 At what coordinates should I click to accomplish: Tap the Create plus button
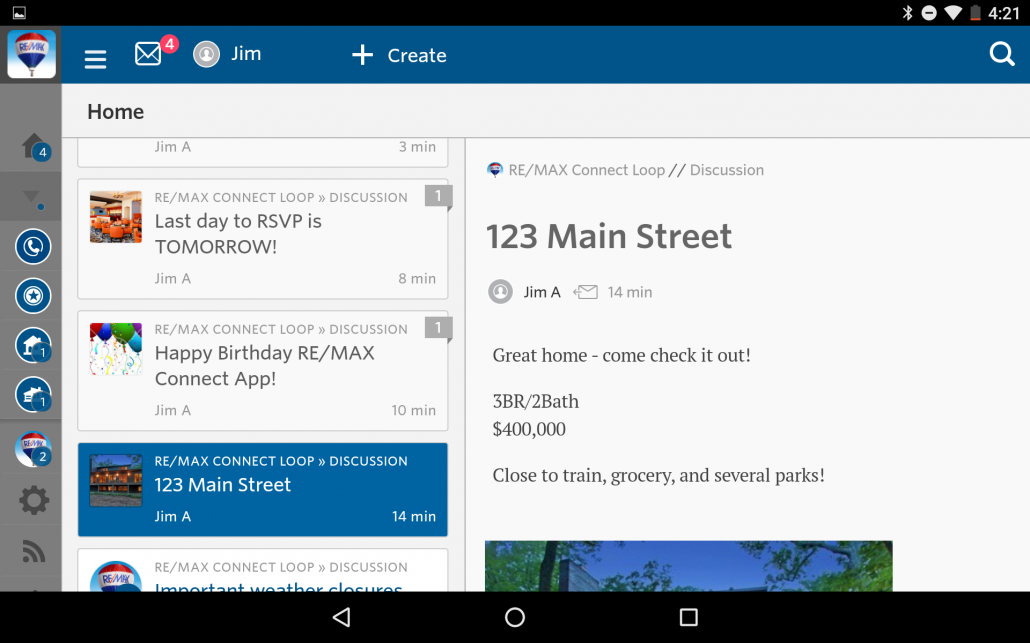click(x=399, y=55)
